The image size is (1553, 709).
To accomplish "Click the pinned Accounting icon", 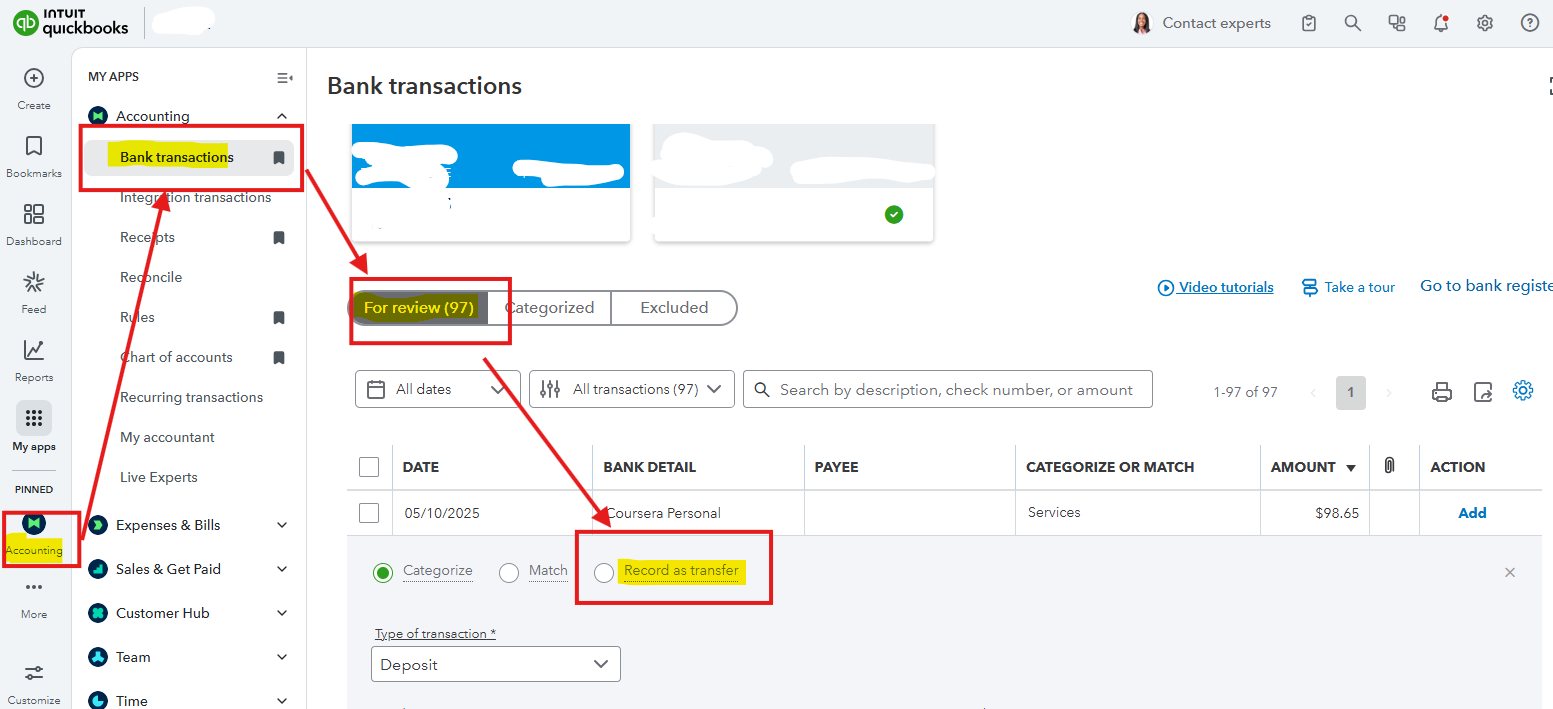I will coord(34,523).
